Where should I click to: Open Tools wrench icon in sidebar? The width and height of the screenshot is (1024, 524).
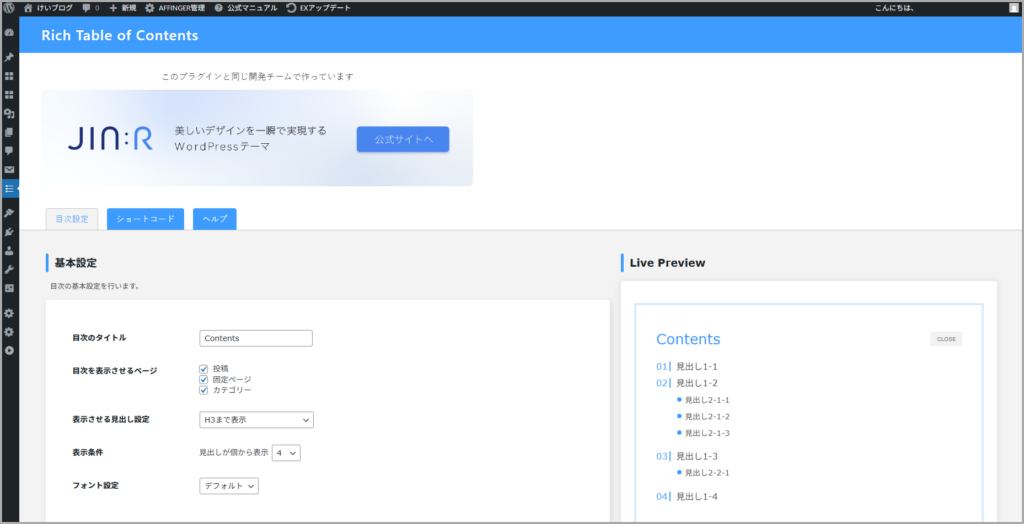point(9,269)
